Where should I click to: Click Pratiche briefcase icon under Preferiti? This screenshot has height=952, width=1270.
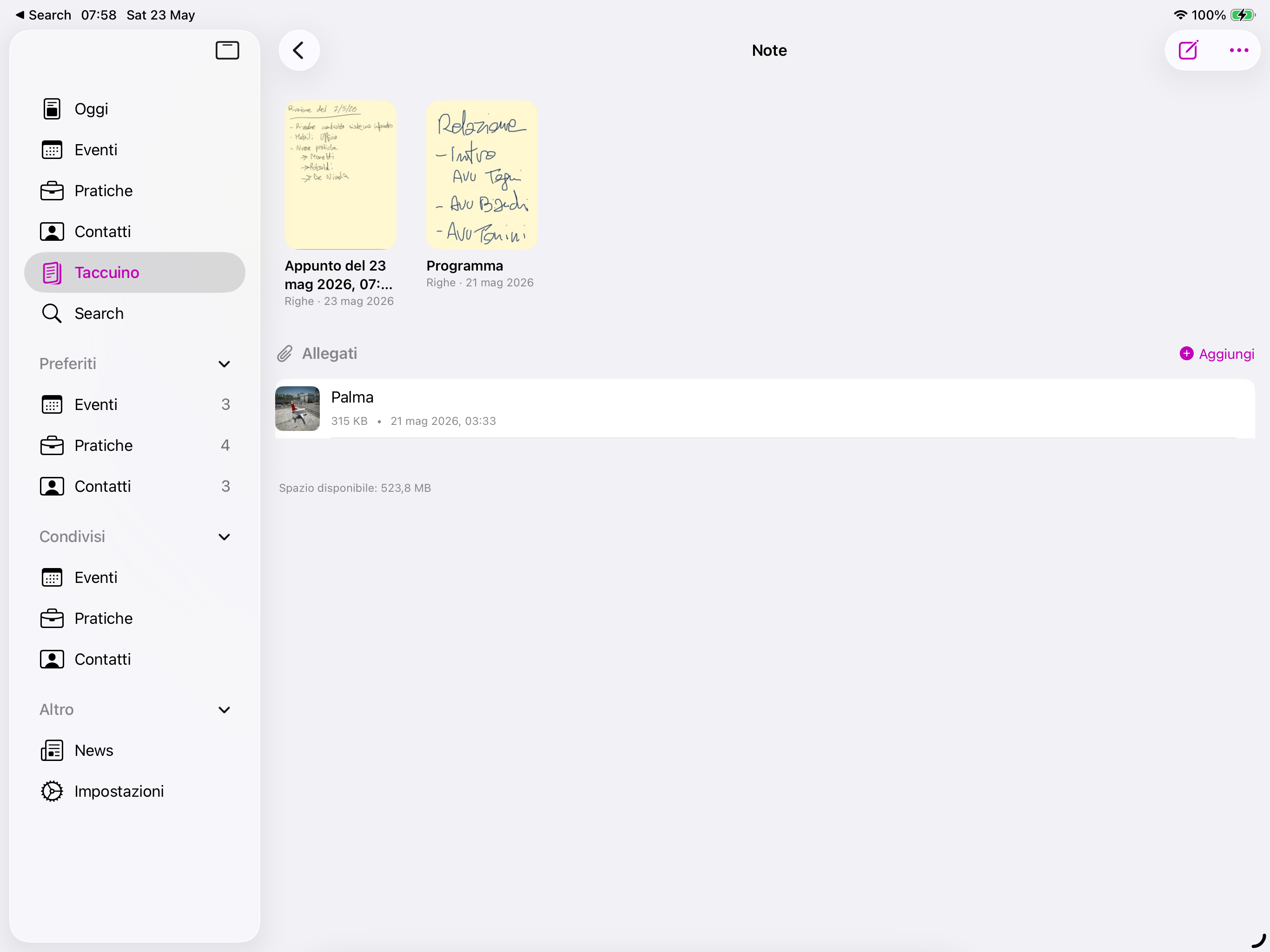(52, 446)
